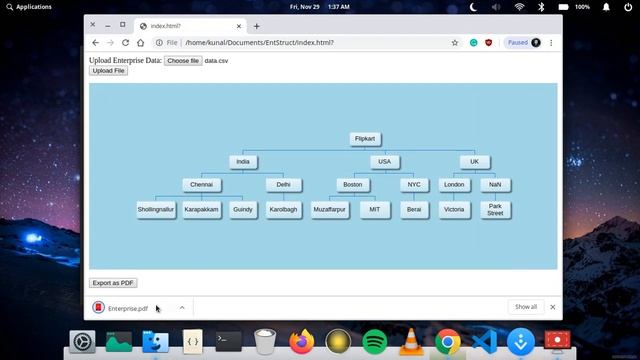The width and height of the screenshot is (640, 360).
Task: Select the Karapakkam node
Action: 201,209
